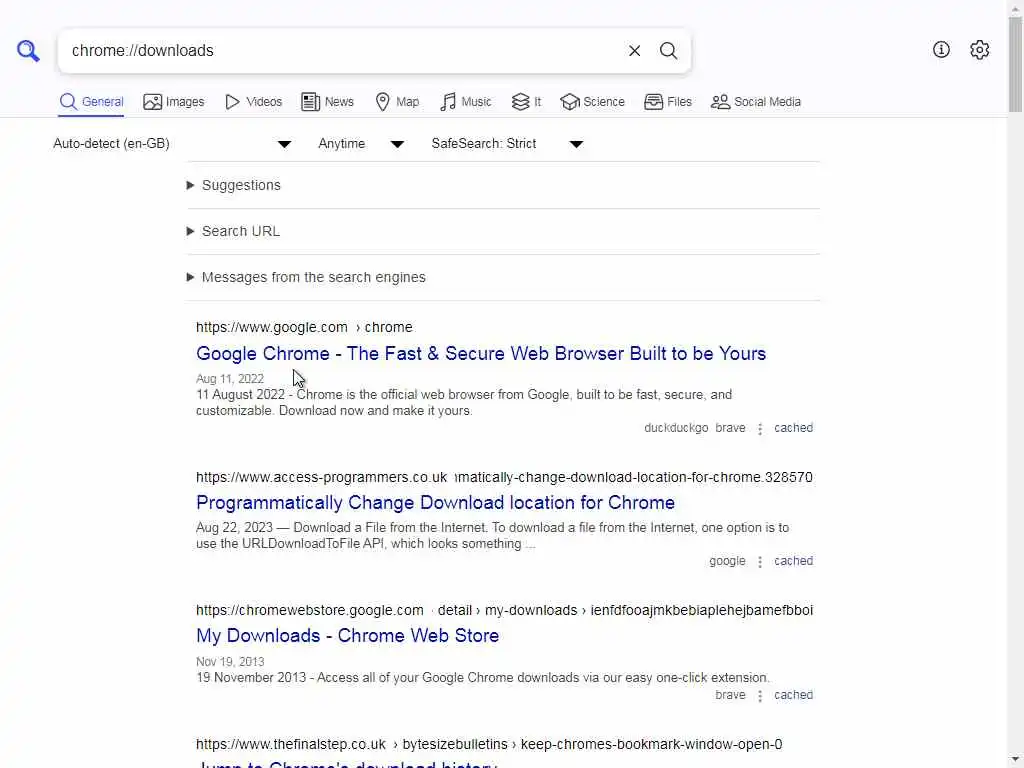The height and width of the screenshot is (768, 1024).
Task: Click the search magnifier submit icon
Action: pyautogui.click(x=668, y=50)
